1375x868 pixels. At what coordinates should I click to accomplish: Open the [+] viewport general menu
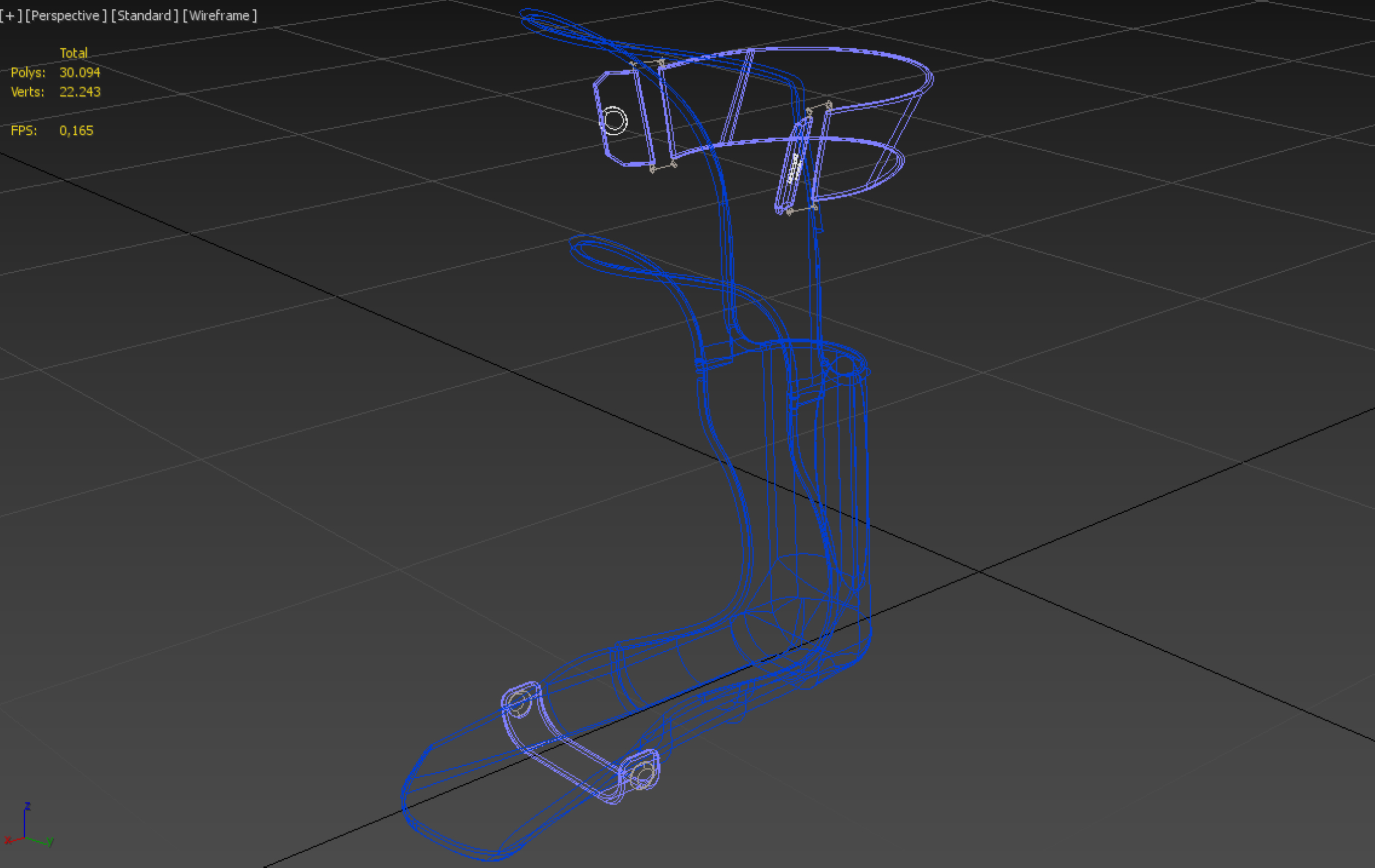(10, 16)
